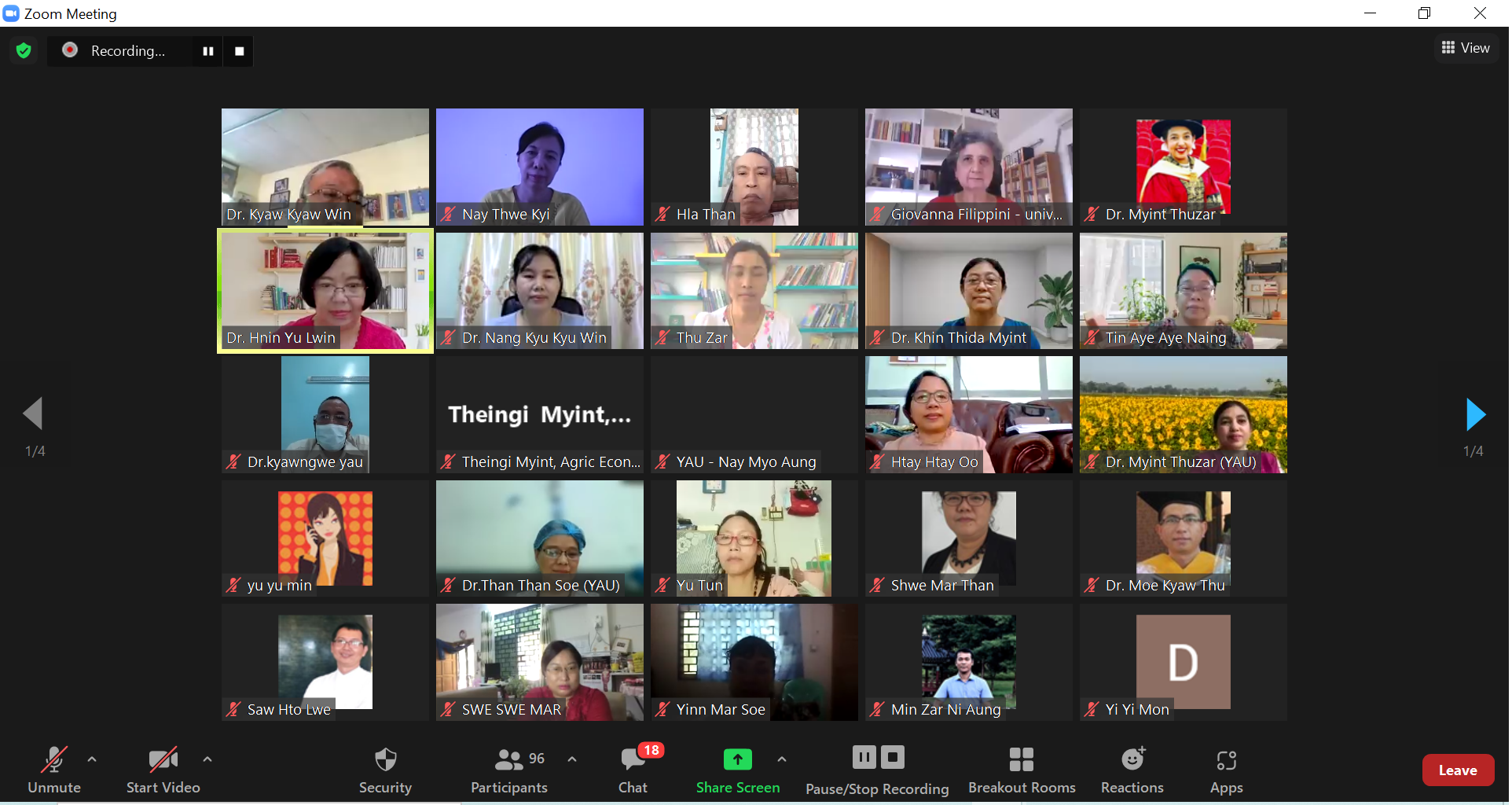Expand audio options caret next to Unmute
The height and width of the screenshot is (805, 1512).
(x=92, y=759)
